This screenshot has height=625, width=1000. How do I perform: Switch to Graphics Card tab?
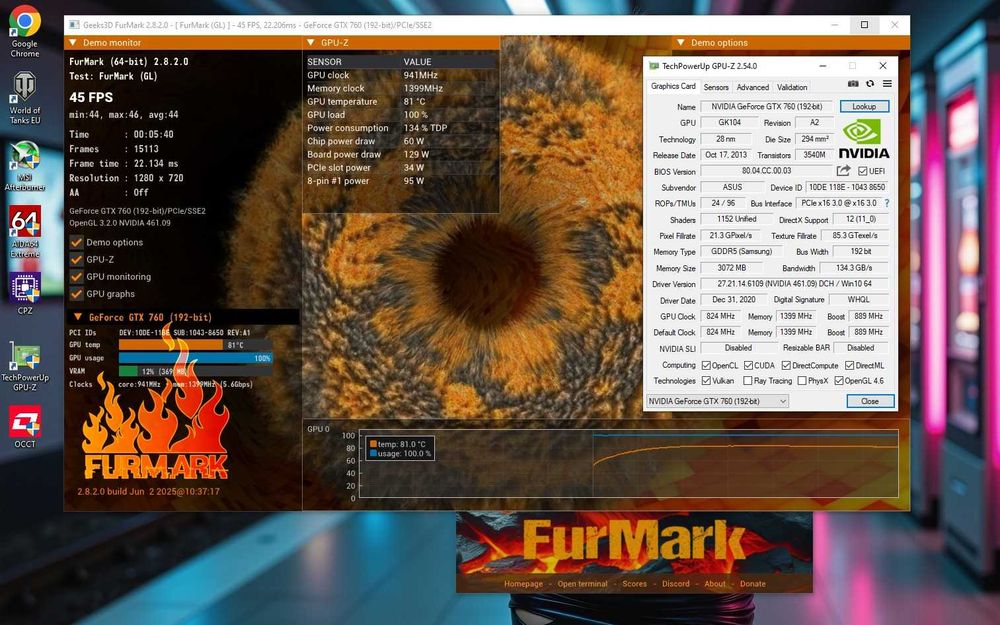point(673,86)
